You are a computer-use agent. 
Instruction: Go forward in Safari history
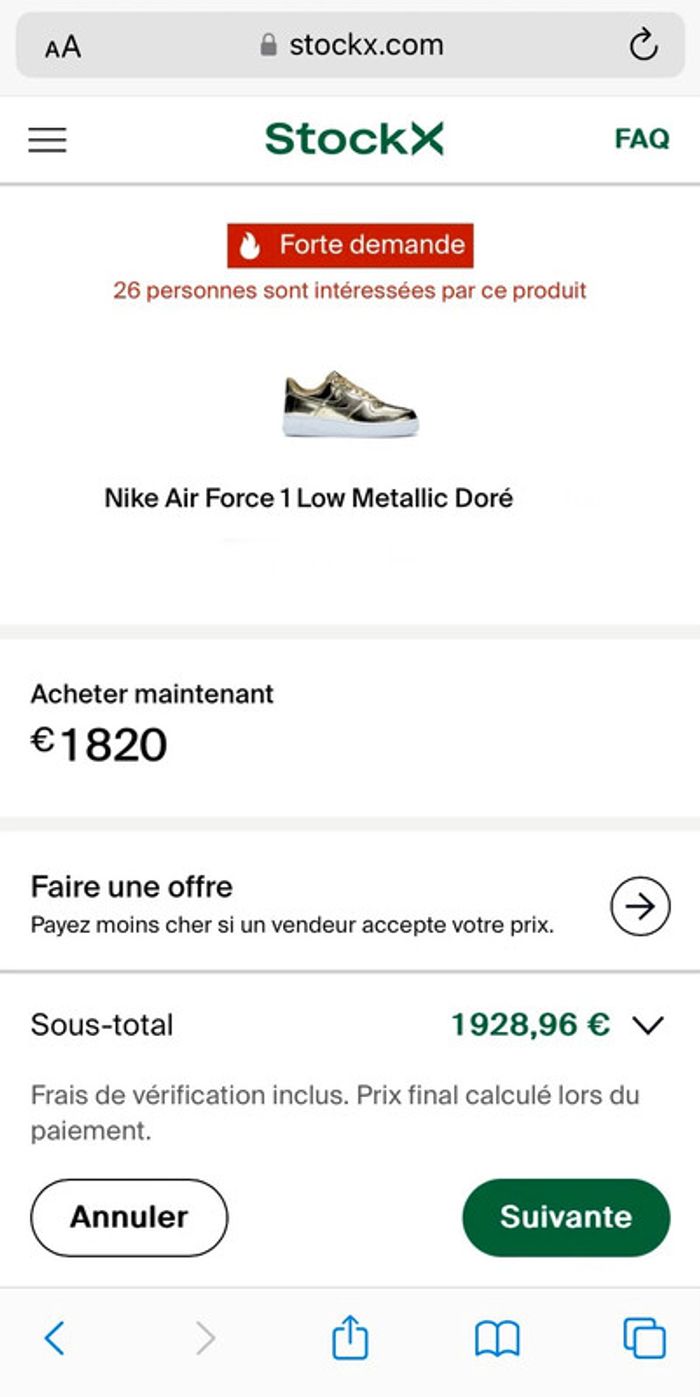coord(205,1338)
